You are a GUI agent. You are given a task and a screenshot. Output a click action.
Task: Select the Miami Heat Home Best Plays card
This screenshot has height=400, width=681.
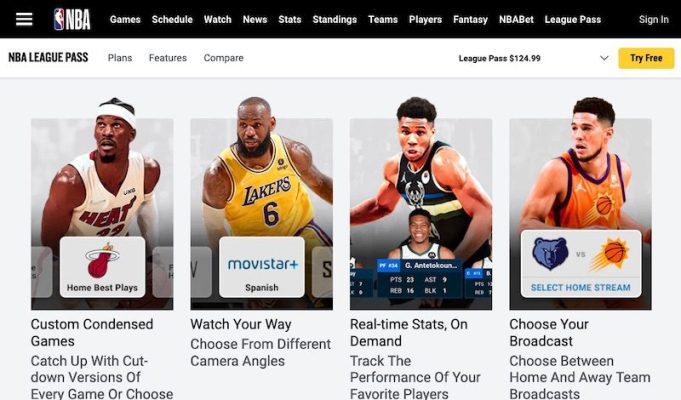[102, 267]
